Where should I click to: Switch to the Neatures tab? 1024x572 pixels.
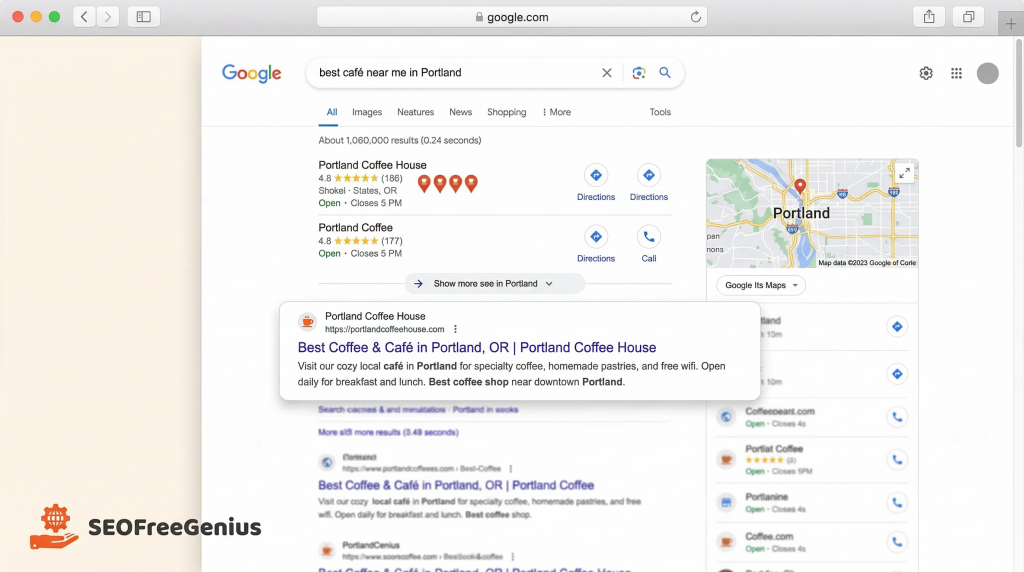pyautogui.click(x=415, y=112)
